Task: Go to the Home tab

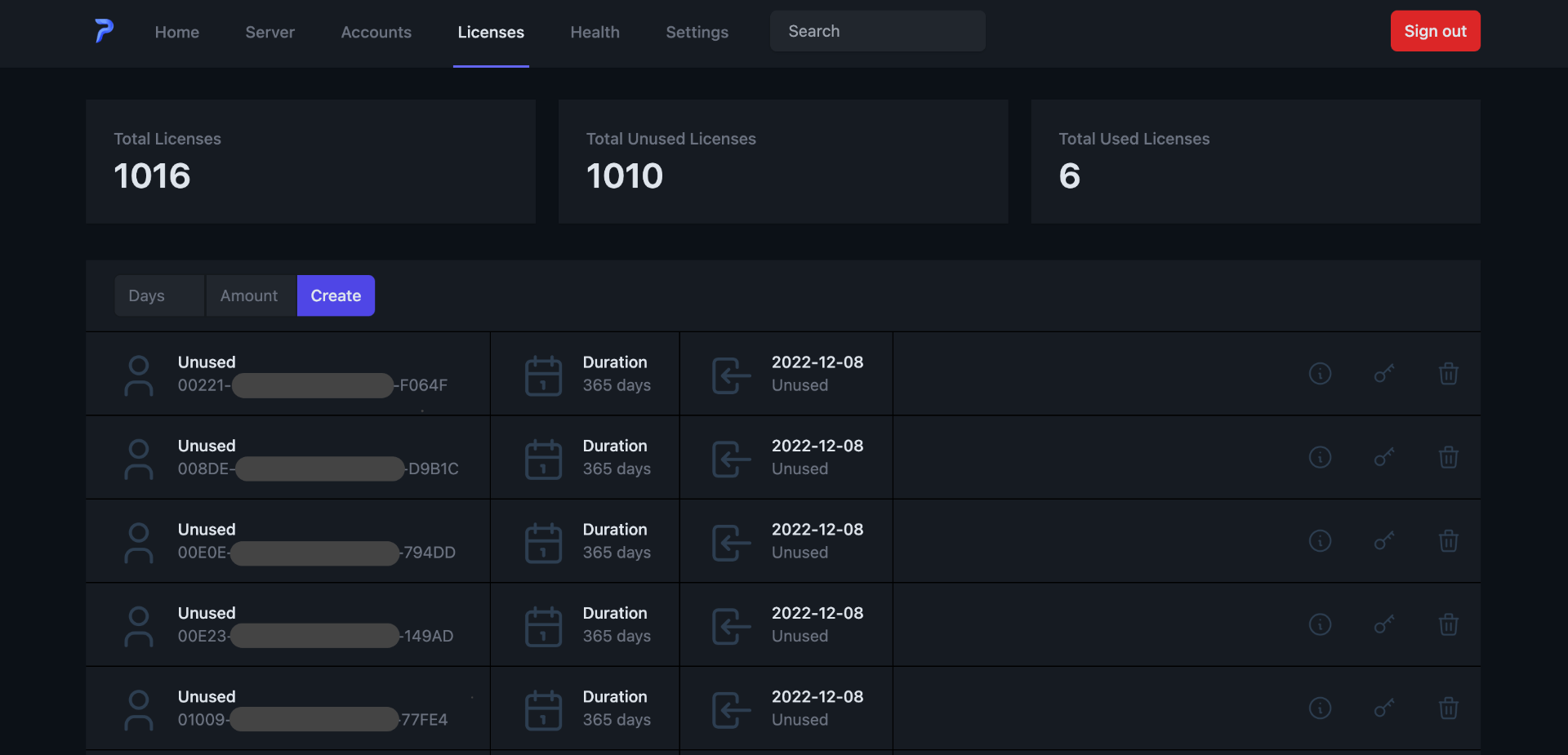Action: [x=177, y=32]
